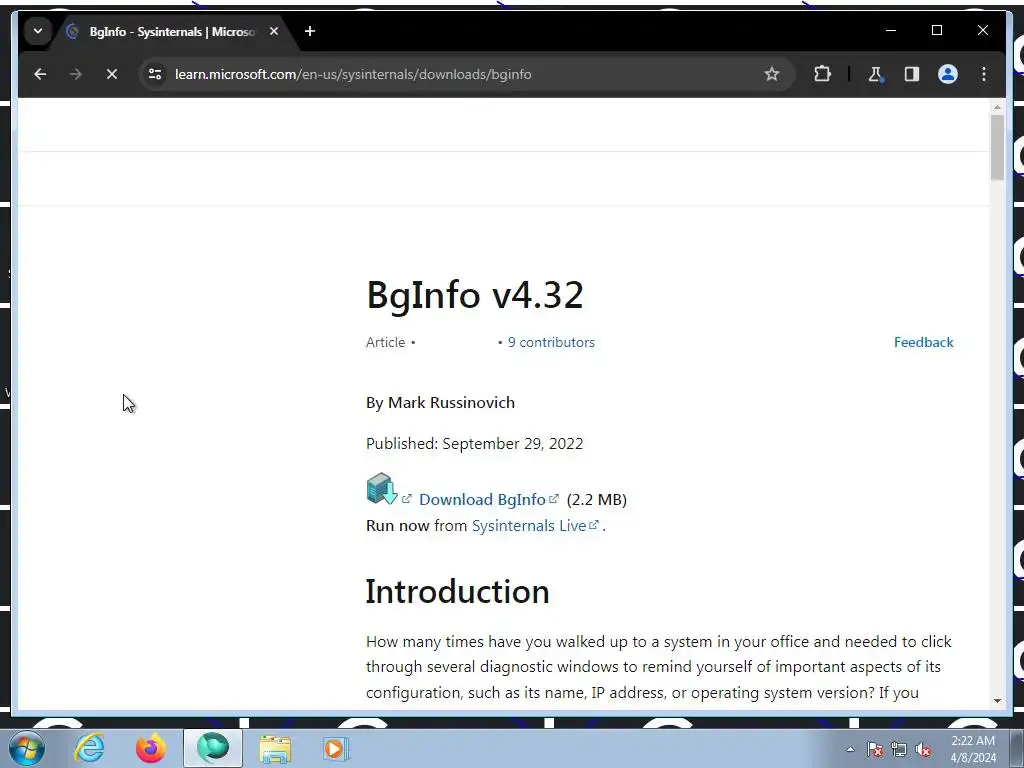Click the external-link icon before Download BgInfo

pyautogui.click(x=406, y=499)
